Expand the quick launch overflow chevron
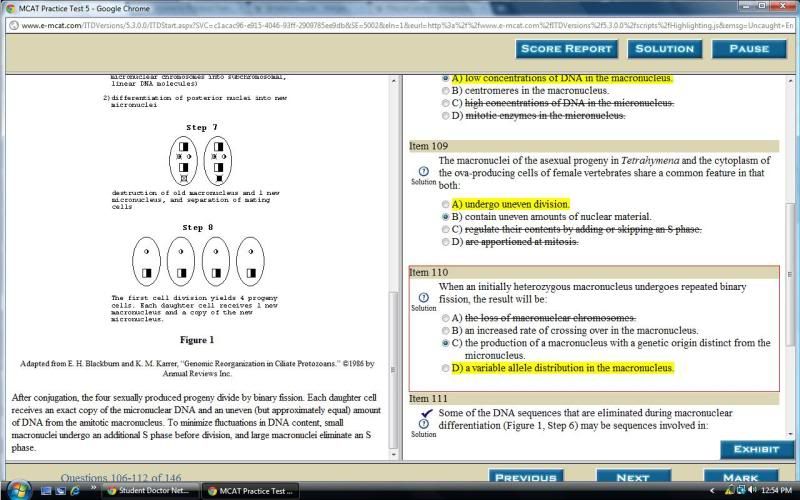Viewport: 800px width, 500px height. point(93,488)
